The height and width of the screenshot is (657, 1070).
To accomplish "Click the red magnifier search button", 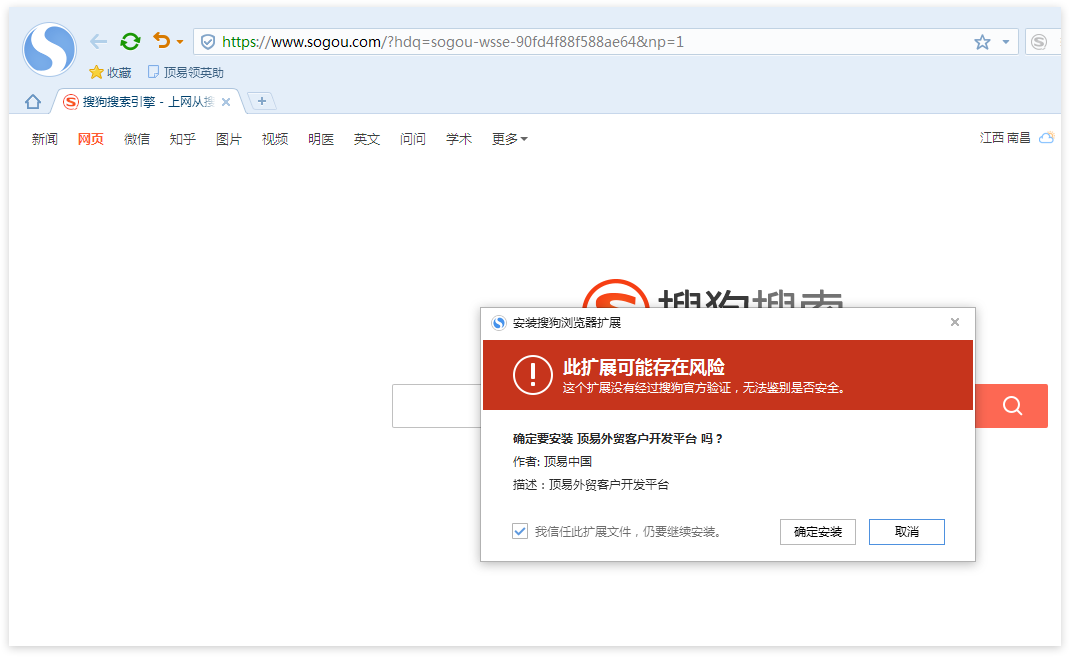I will 1012,406.
